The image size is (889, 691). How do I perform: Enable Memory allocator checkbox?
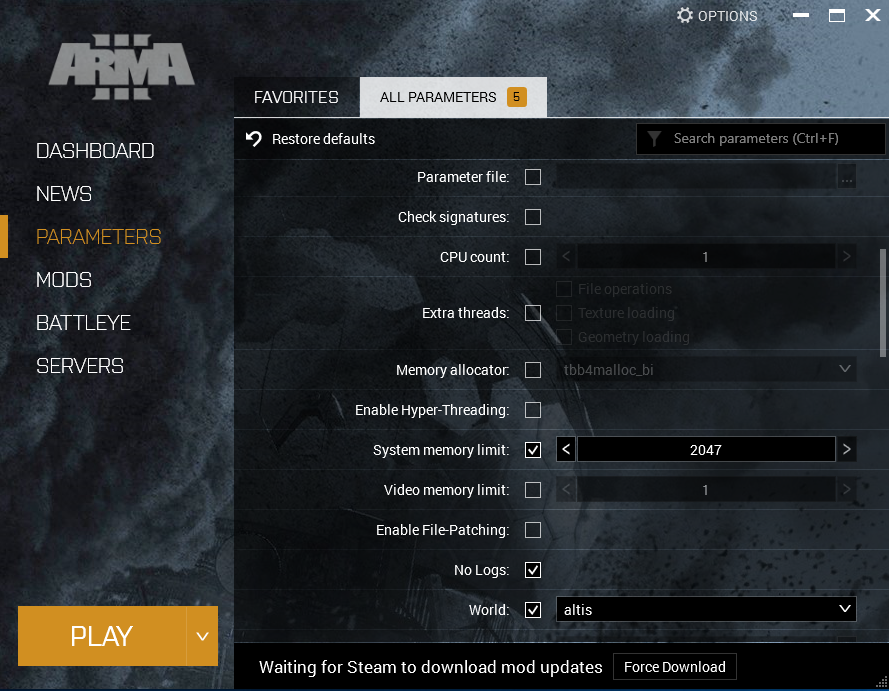[533, 370]
